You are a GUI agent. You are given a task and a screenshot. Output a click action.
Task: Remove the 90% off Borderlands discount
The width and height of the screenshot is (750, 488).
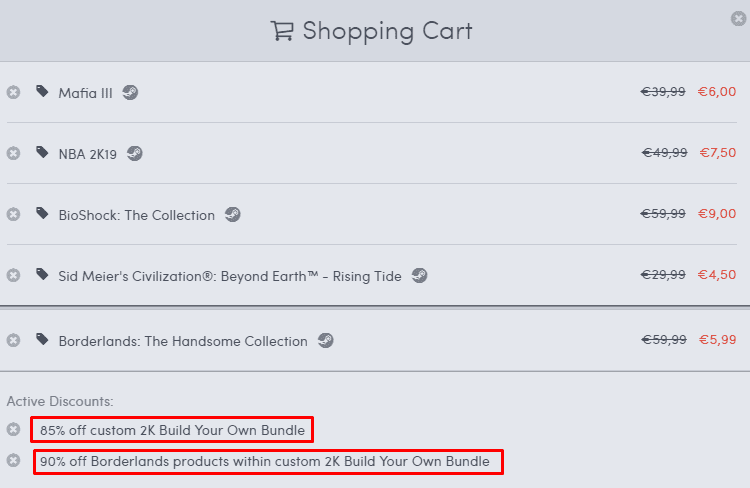pos(13,461)
